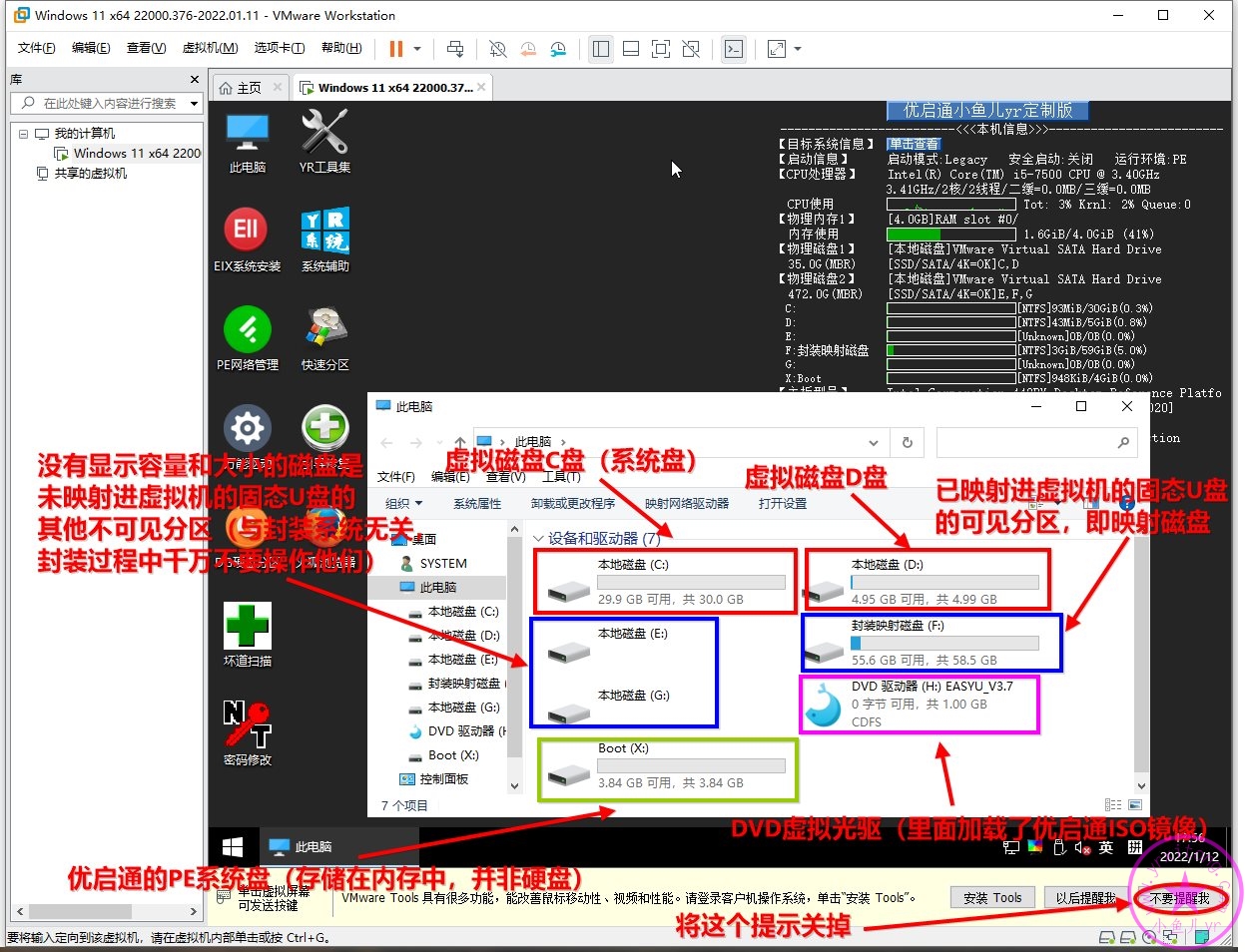
Task: Click 系统属性 in Explorer toolbar
Action: (x=477, y=504)
